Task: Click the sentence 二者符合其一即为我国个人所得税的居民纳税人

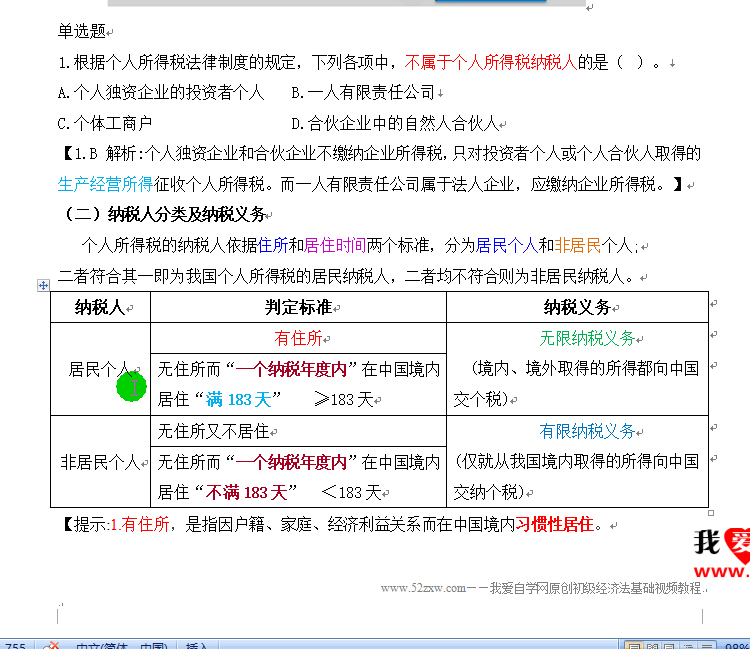Action: pyautogui.click(x=224, y=276)
